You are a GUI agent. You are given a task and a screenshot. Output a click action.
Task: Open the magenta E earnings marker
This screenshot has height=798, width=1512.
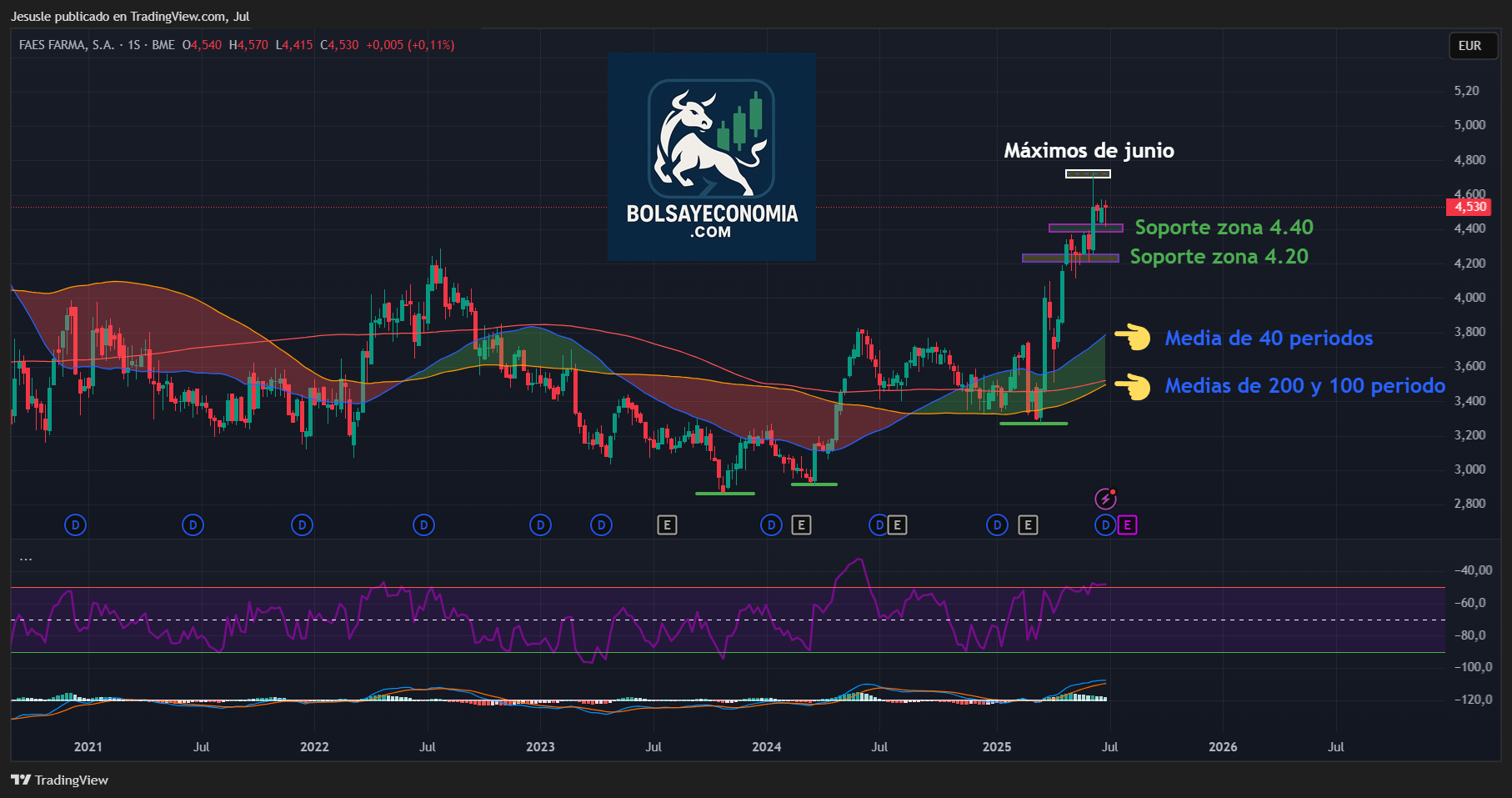1127,525
